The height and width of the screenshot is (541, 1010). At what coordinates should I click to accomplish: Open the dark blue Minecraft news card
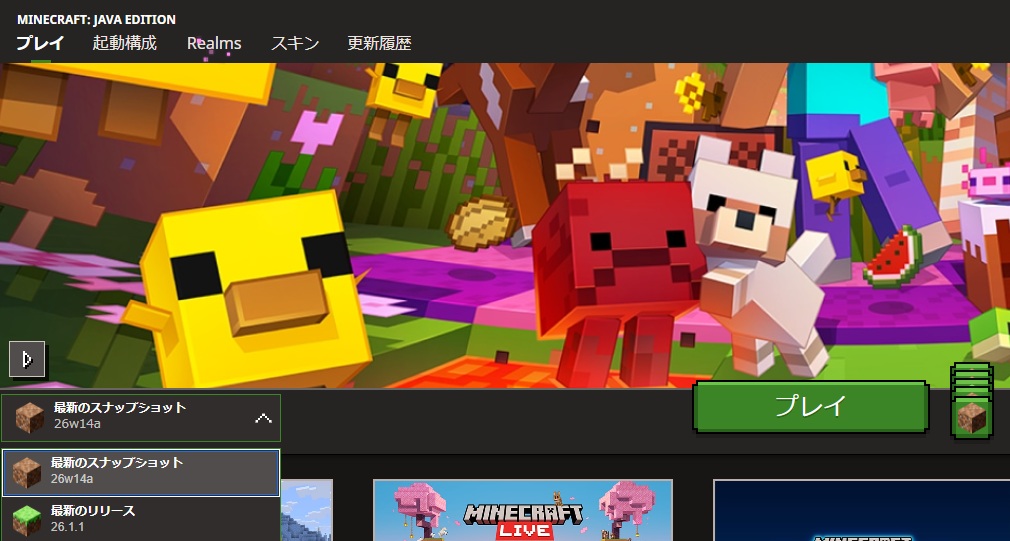860,511
